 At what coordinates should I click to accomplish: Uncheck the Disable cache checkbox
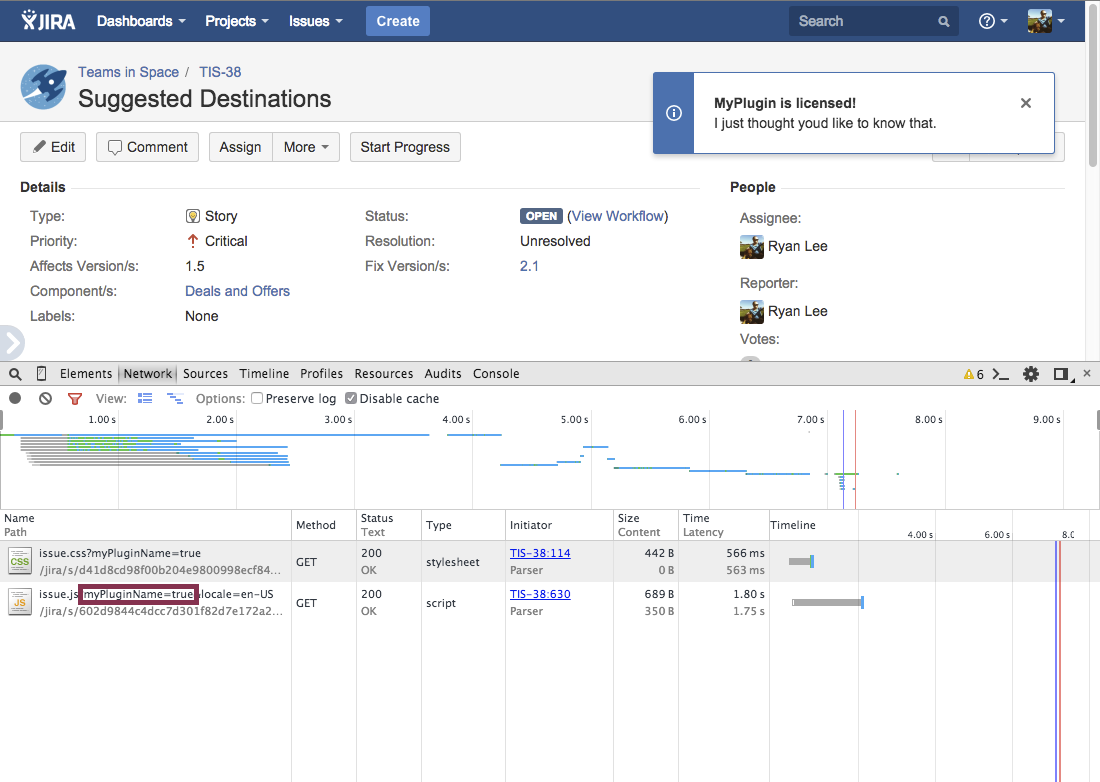coord(351,398)
